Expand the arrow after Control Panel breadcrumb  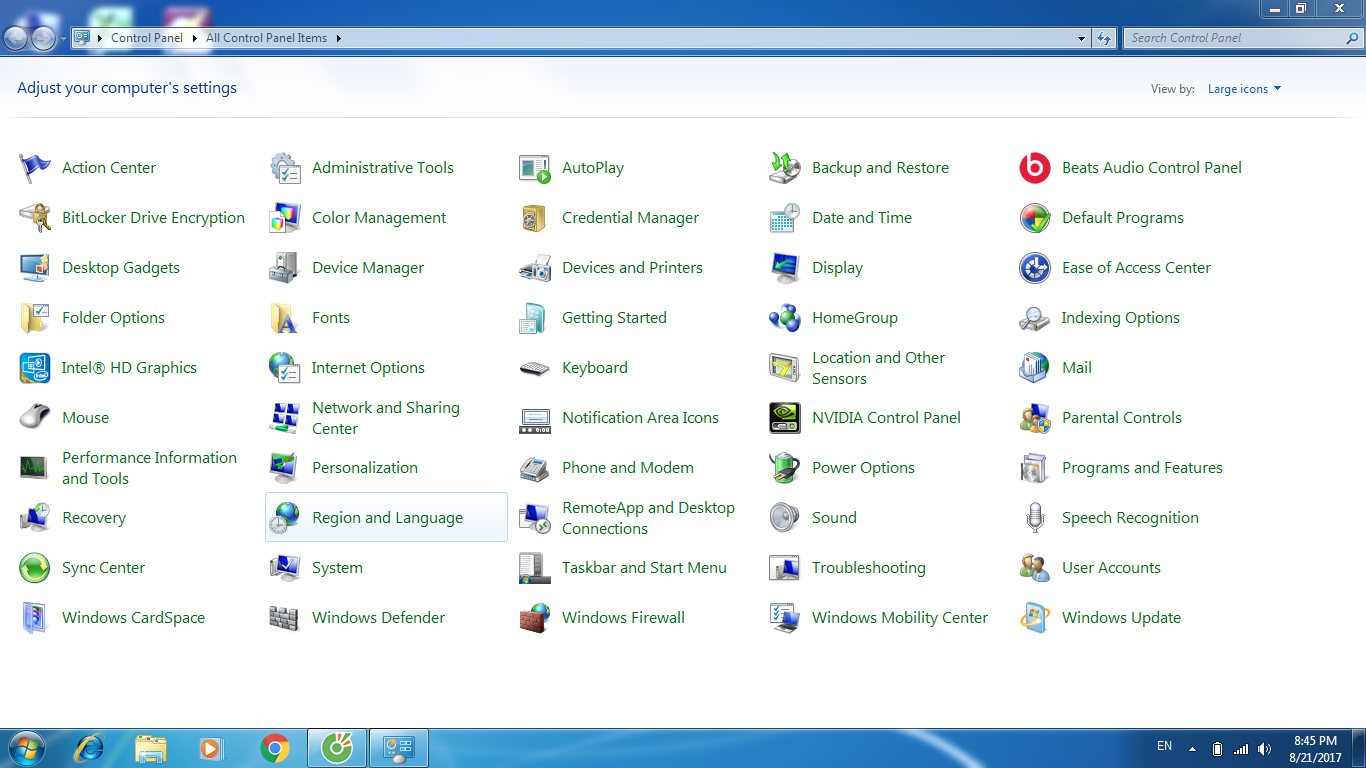point(194,38)
